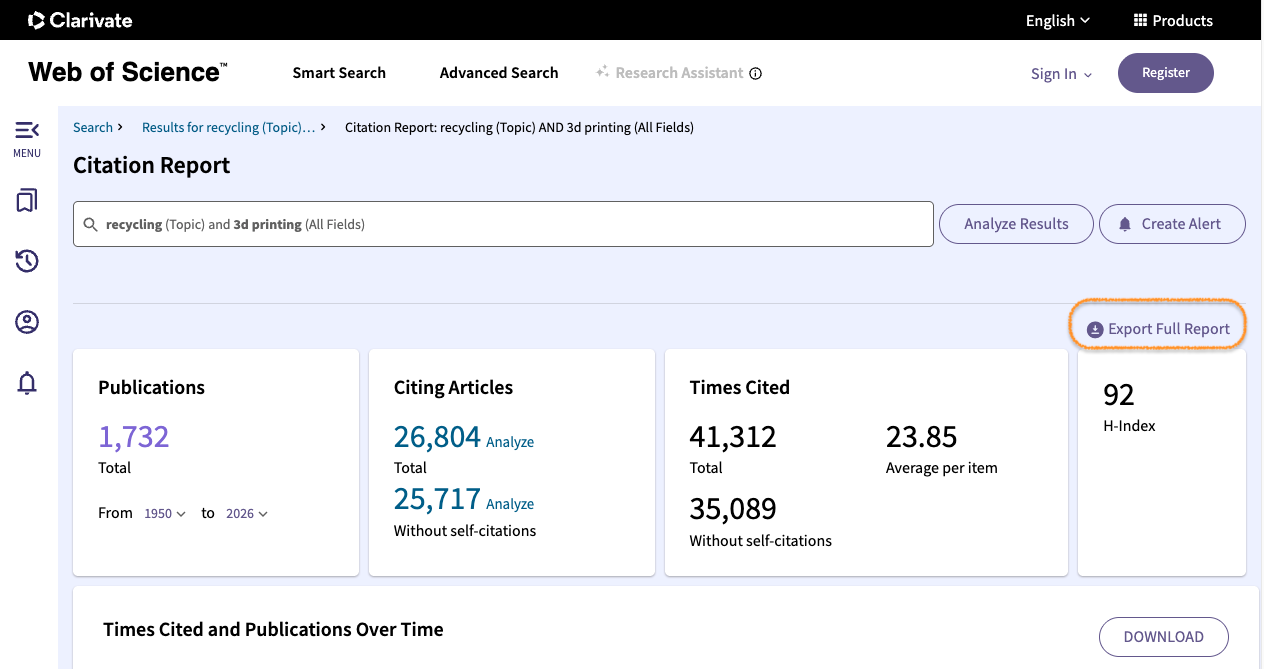Click 'Times Cited and Publications Over Time' heading
1264x669 pixels.
[273, 629]
